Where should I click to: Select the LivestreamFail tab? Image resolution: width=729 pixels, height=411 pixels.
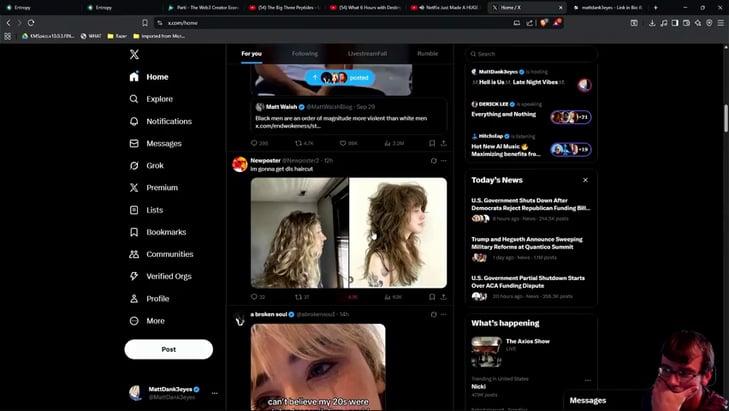pyautogui.click(x=367, y=54)
